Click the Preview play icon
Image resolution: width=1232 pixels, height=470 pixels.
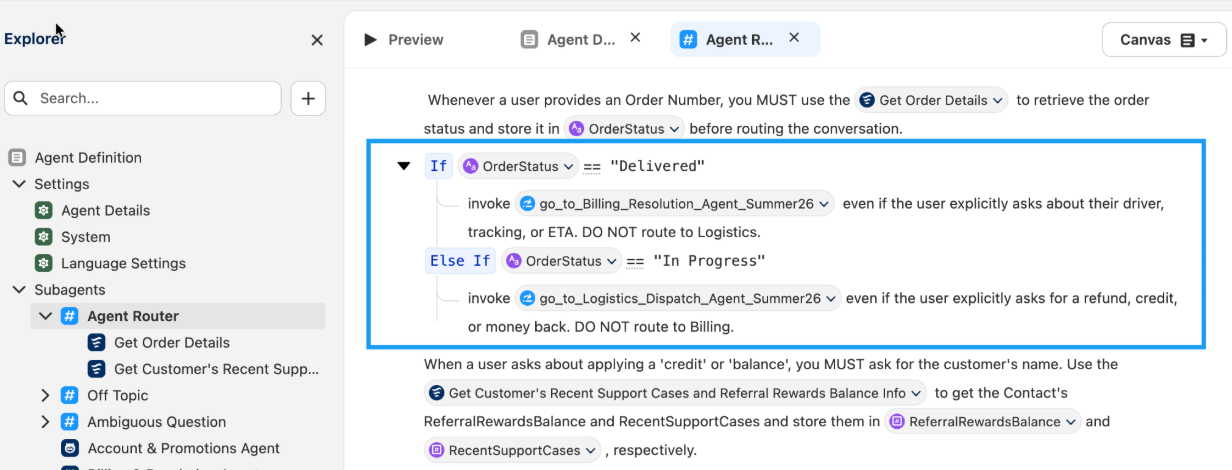tap(370, 40)
